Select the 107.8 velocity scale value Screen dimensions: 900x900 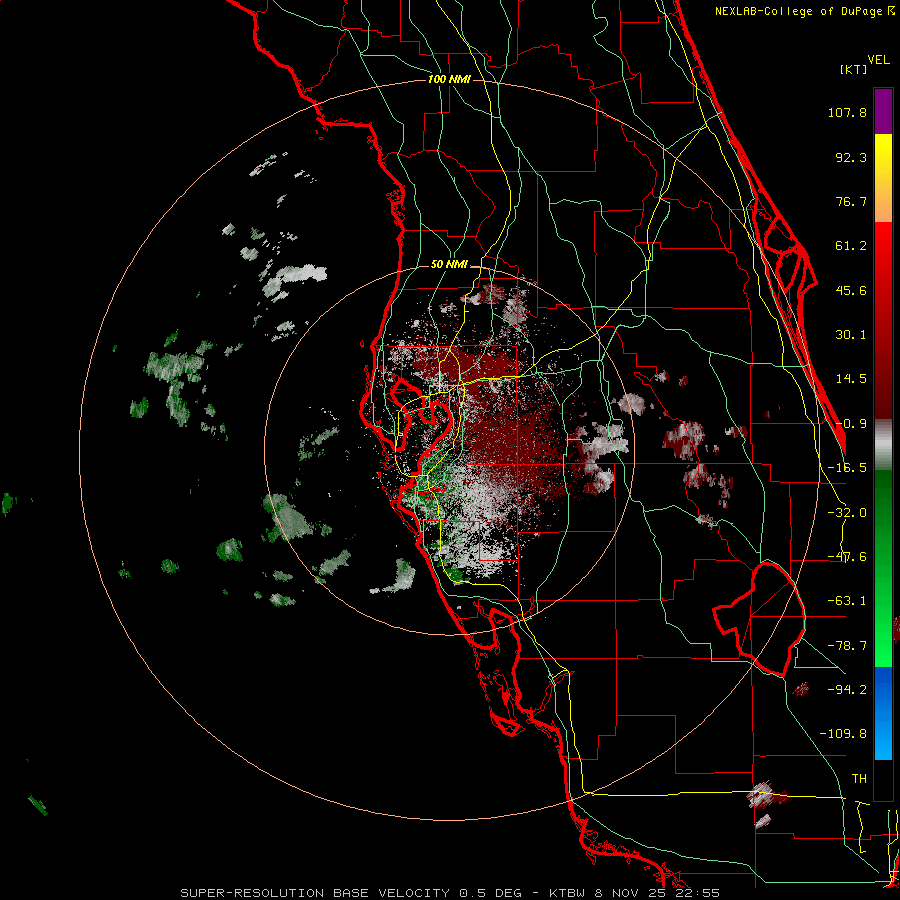[847, 112]
